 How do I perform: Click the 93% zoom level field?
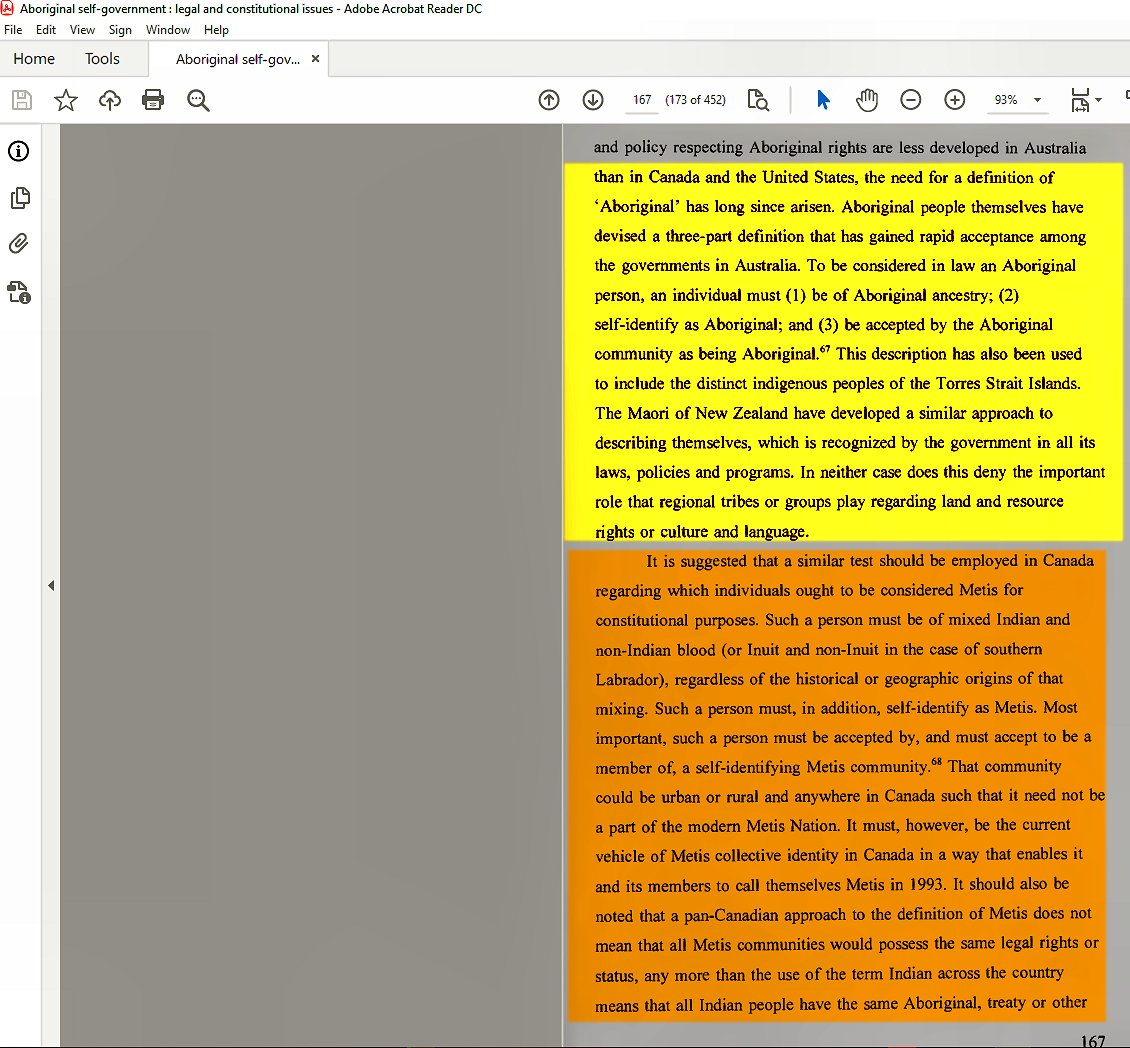coord(1006,99)
